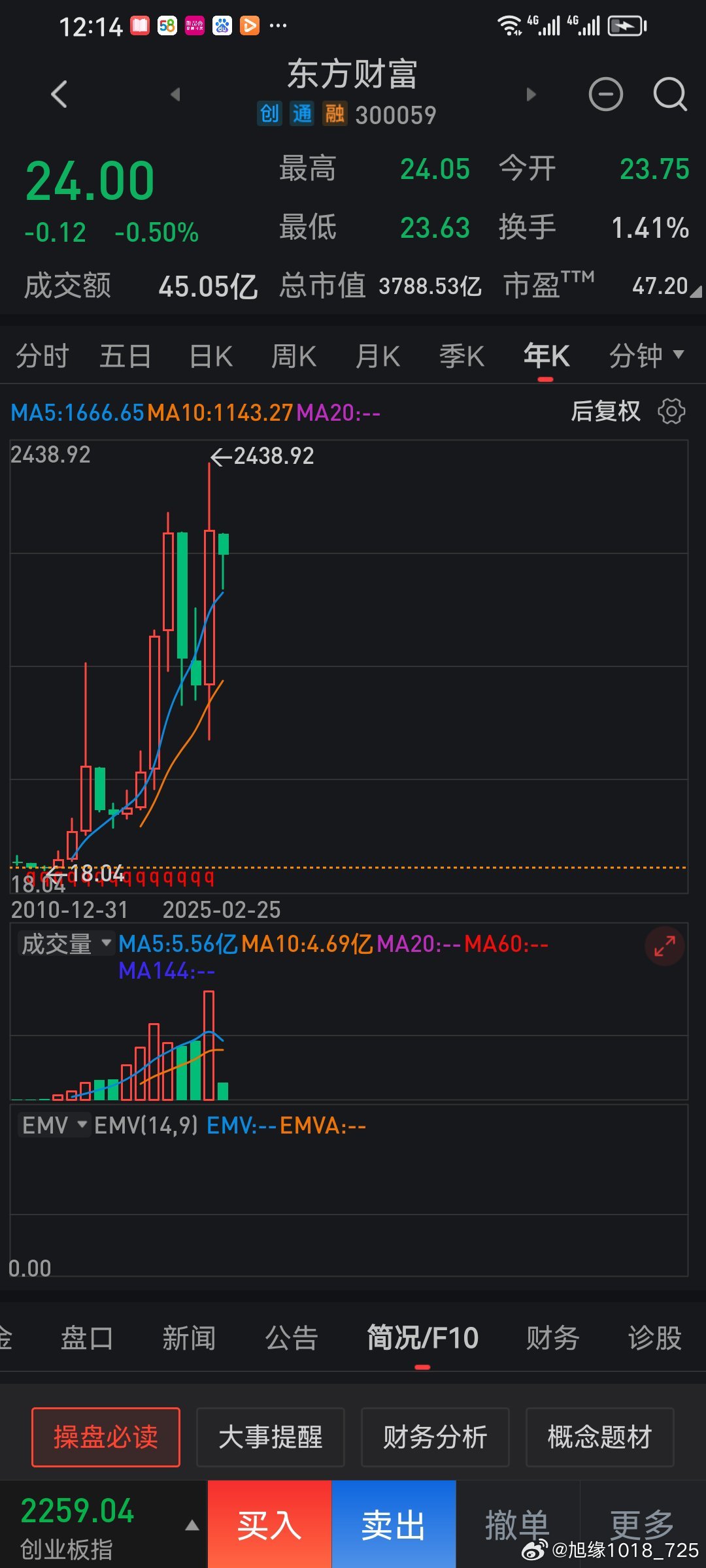Toggle 后复权 price adjustment mode
The width and height of the screenshot is (706, 1568).
606,412
